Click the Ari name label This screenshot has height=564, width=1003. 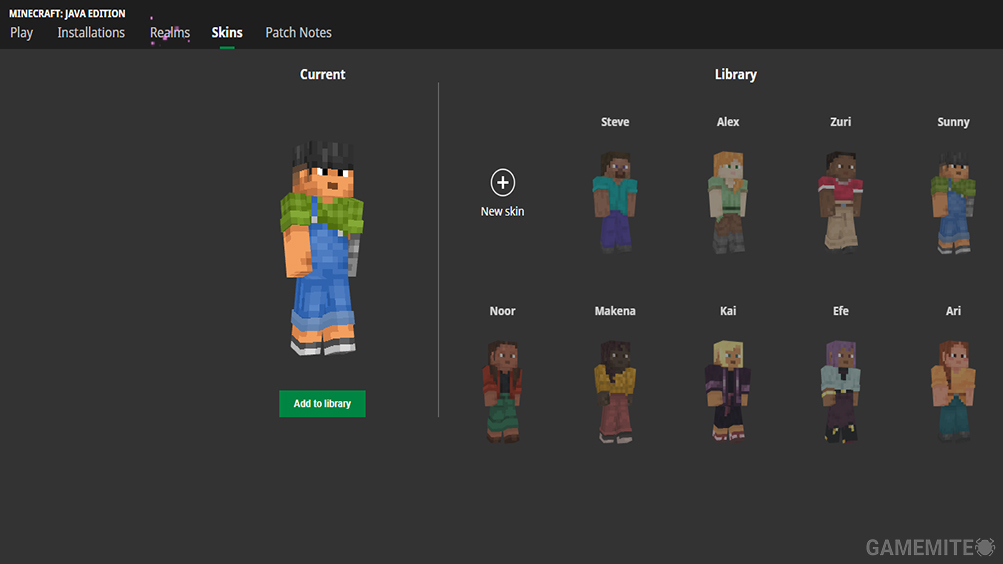point(953,311)
